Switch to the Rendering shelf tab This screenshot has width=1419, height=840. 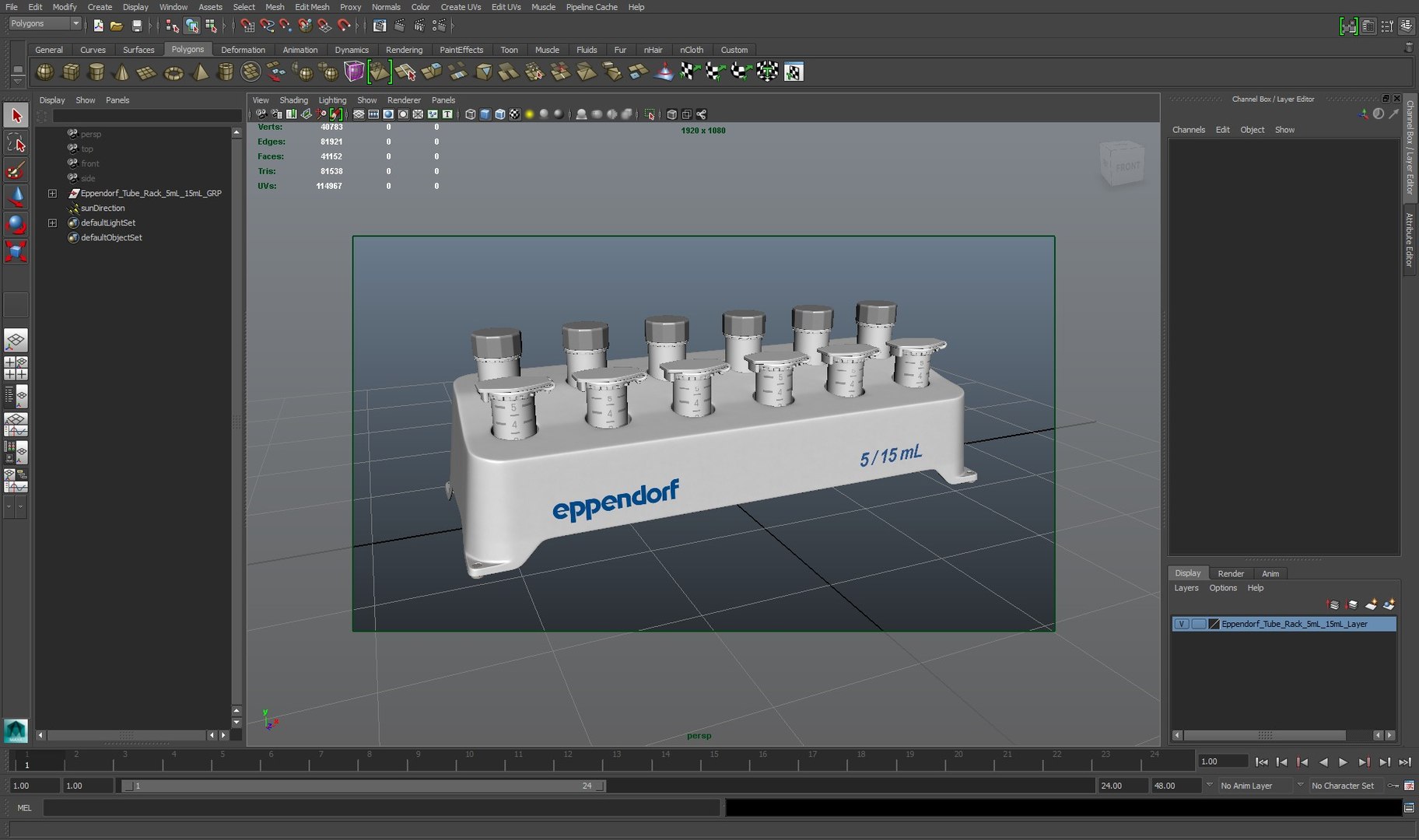[x=404, y=50]
